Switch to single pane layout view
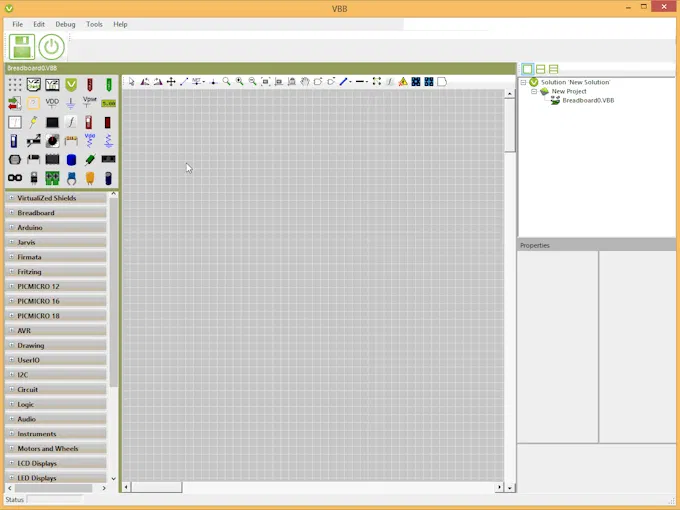 tap(527, 69)
